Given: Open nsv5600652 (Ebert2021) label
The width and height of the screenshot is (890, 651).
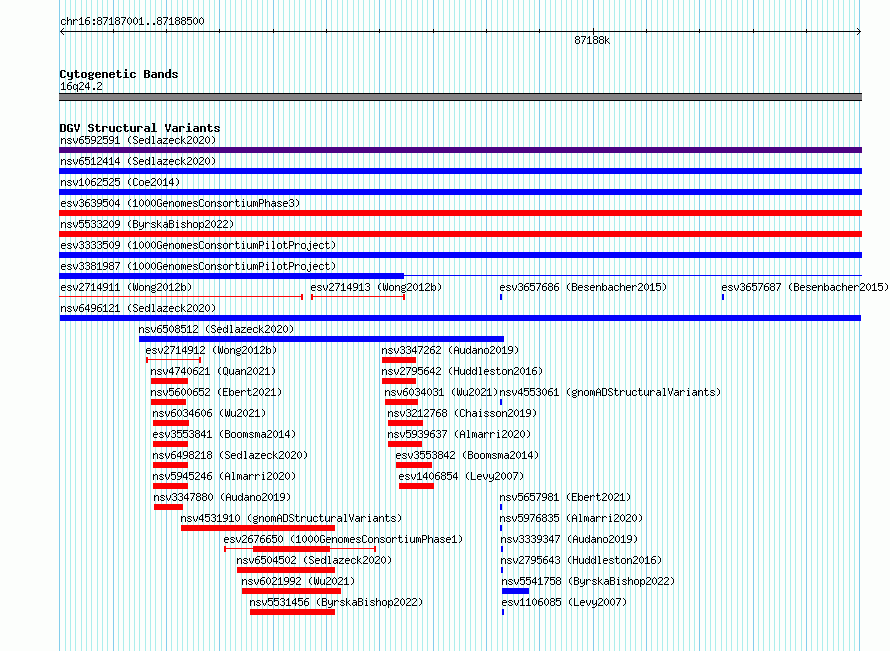Looking at the screenshot, I should 216,392.
